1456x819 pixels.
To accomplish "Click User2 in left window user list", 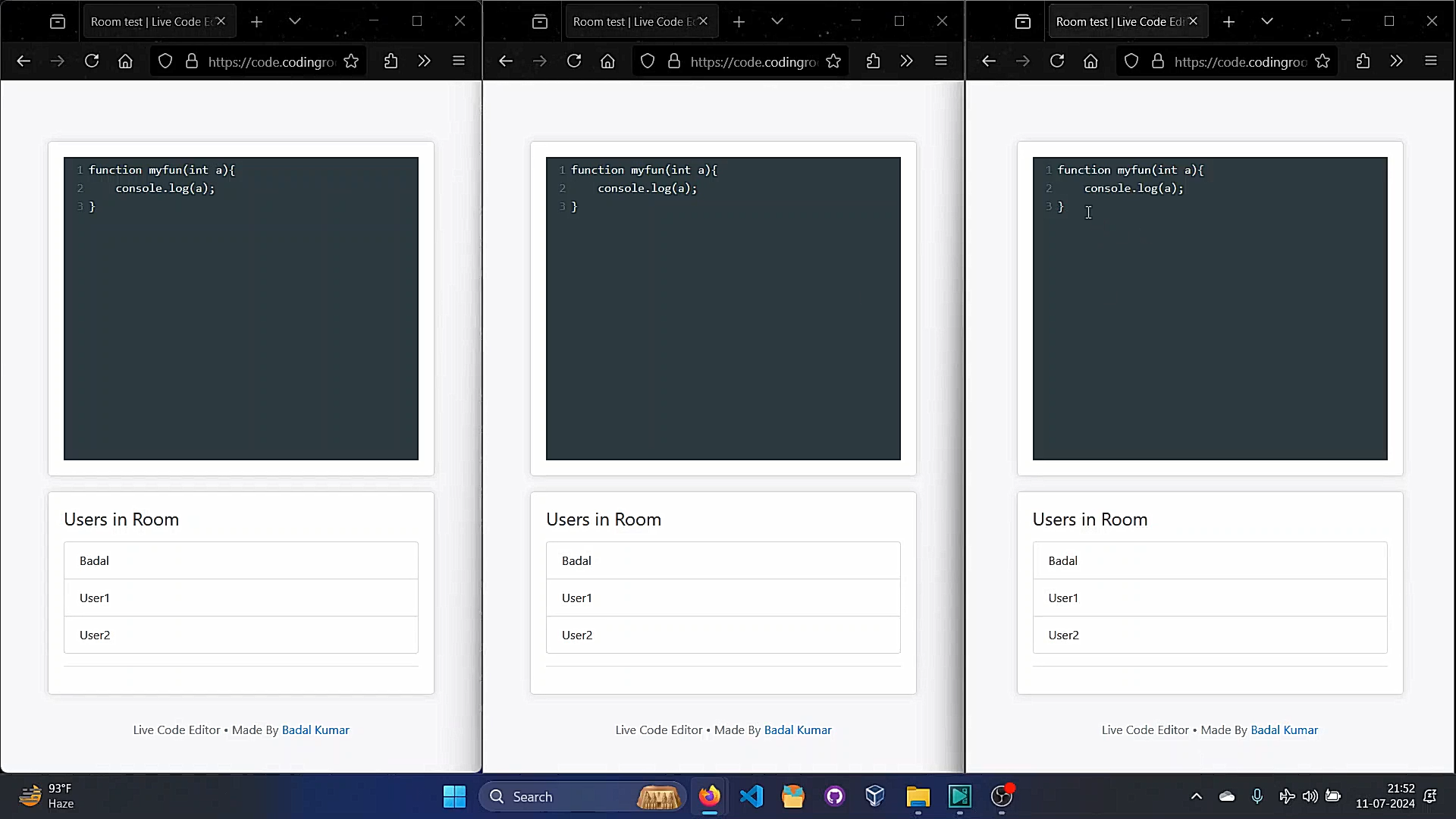I will [241, 635].
